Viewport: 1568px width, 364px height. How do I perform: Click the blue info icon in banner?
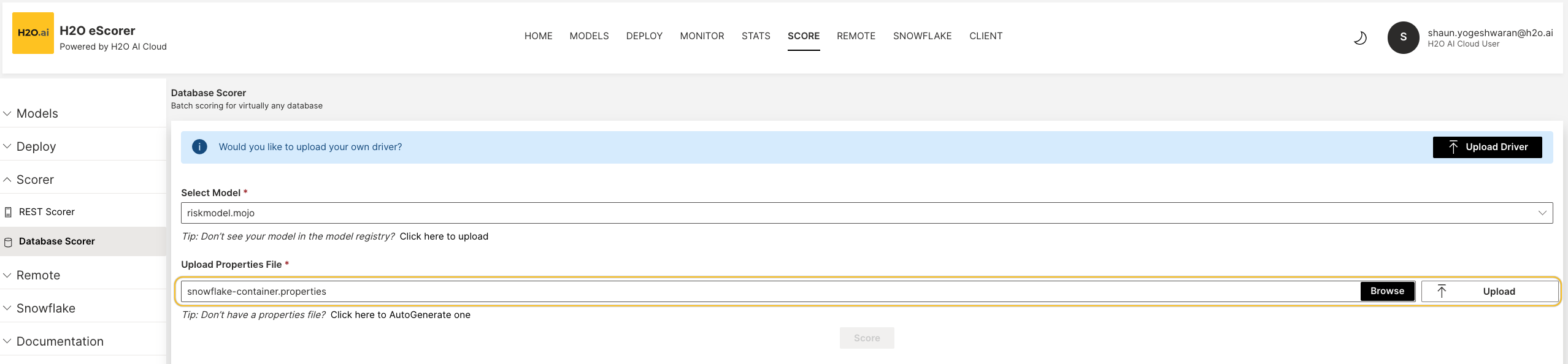coord(199,147)
